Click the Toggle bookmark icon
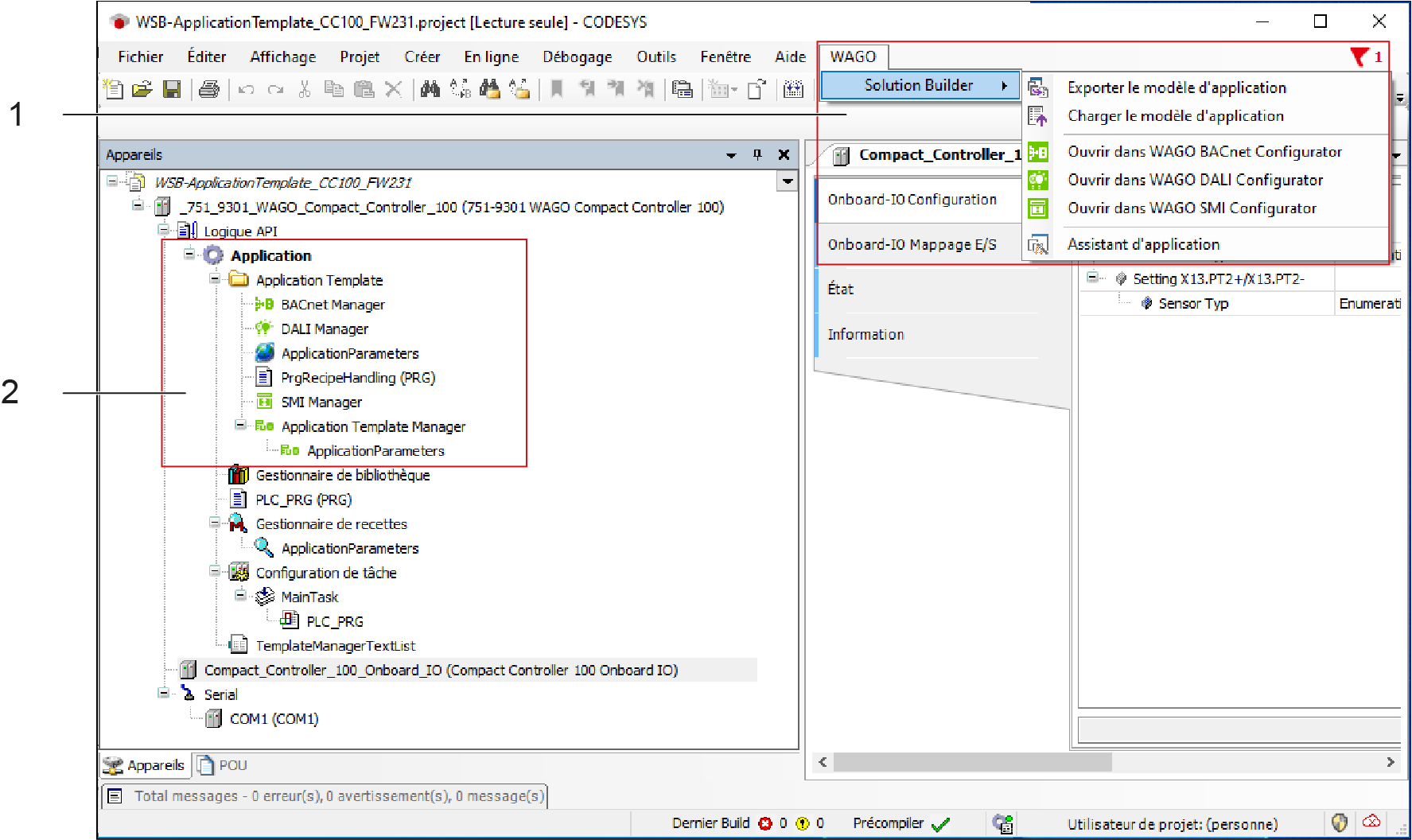The height and width of the screenshot is (840, 1412). [557, 89]
